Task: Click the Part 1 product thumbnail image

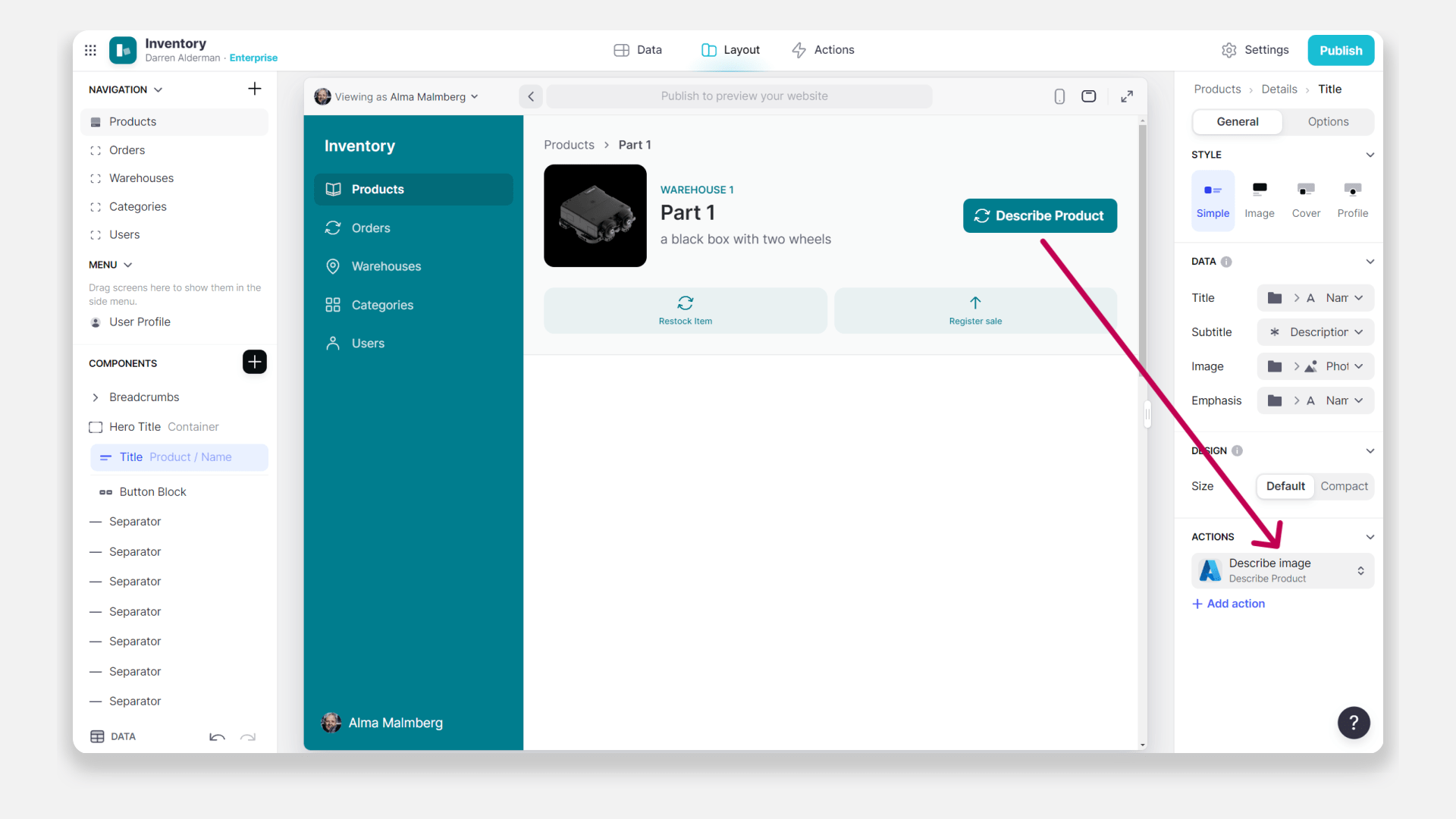Action: click(x=595, y=216)
